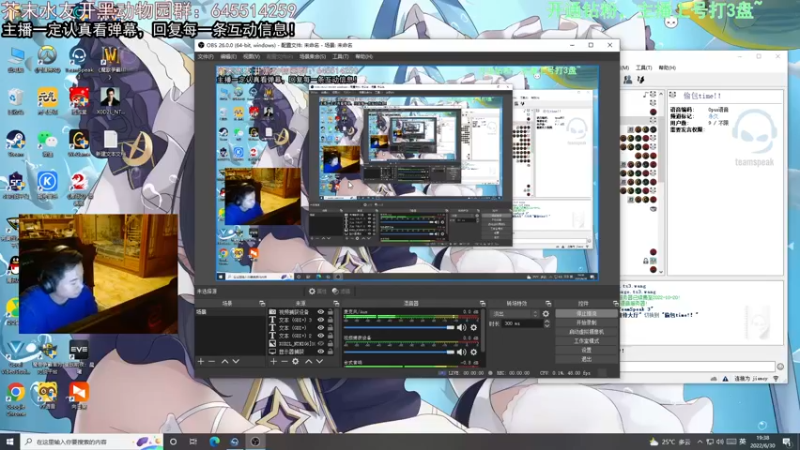800x450 pixels.
Task: Toggle lock on XDDZL image source
Action: pos(330,344)
